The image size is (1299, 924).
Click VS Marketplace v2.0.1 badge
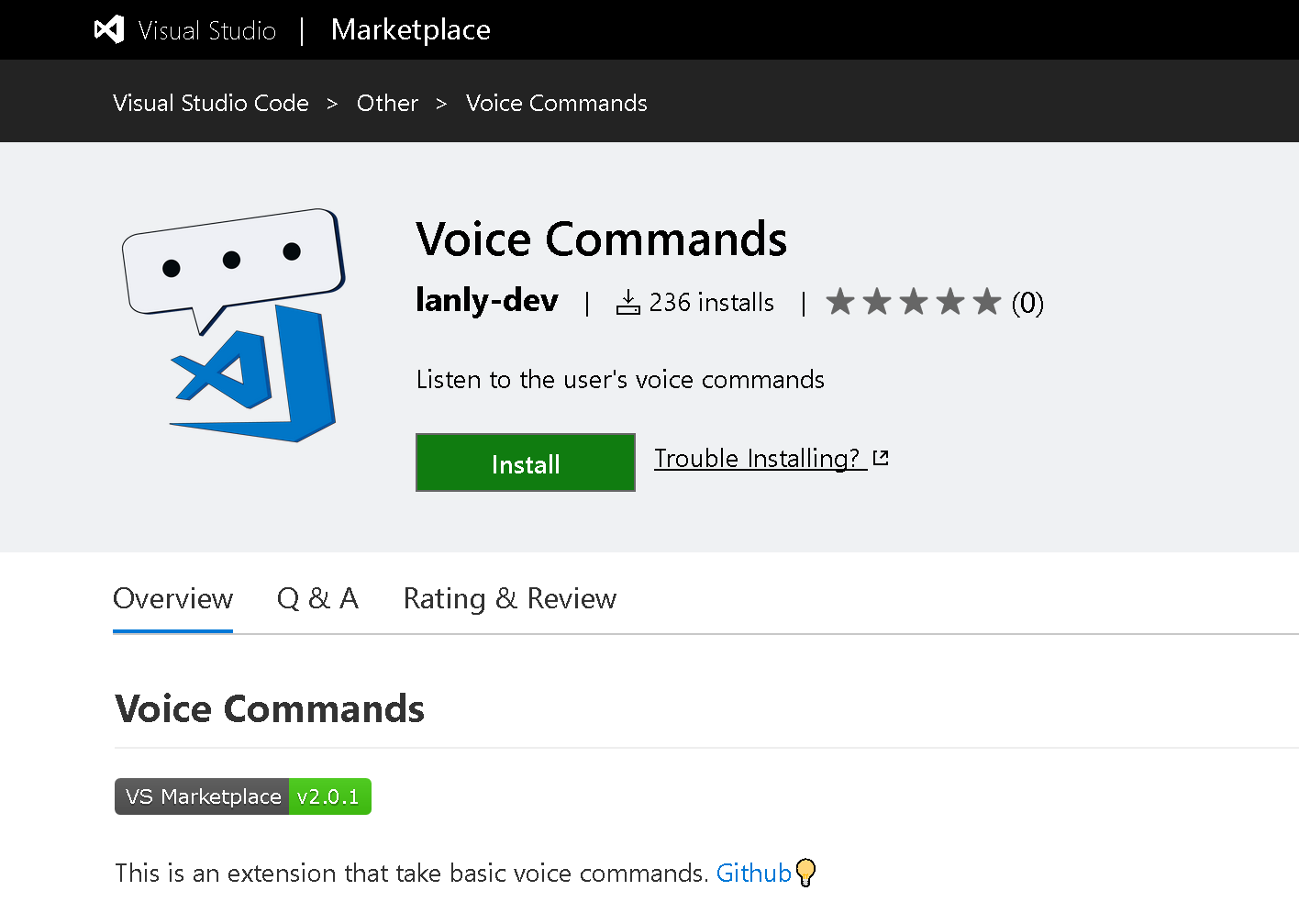point(243,796)
